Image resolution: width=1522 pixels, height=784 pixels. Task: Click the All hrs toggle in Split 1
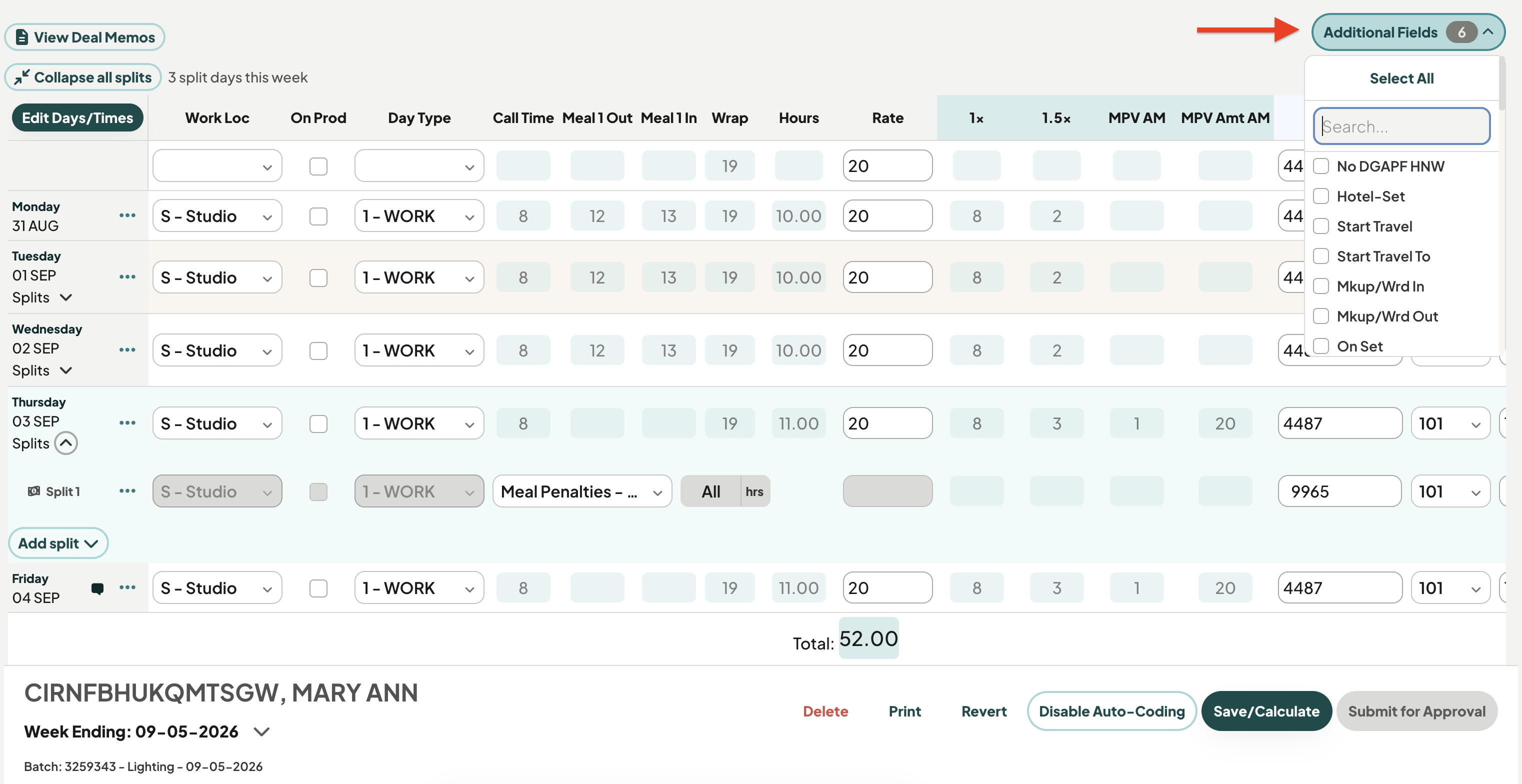(725, 491)
